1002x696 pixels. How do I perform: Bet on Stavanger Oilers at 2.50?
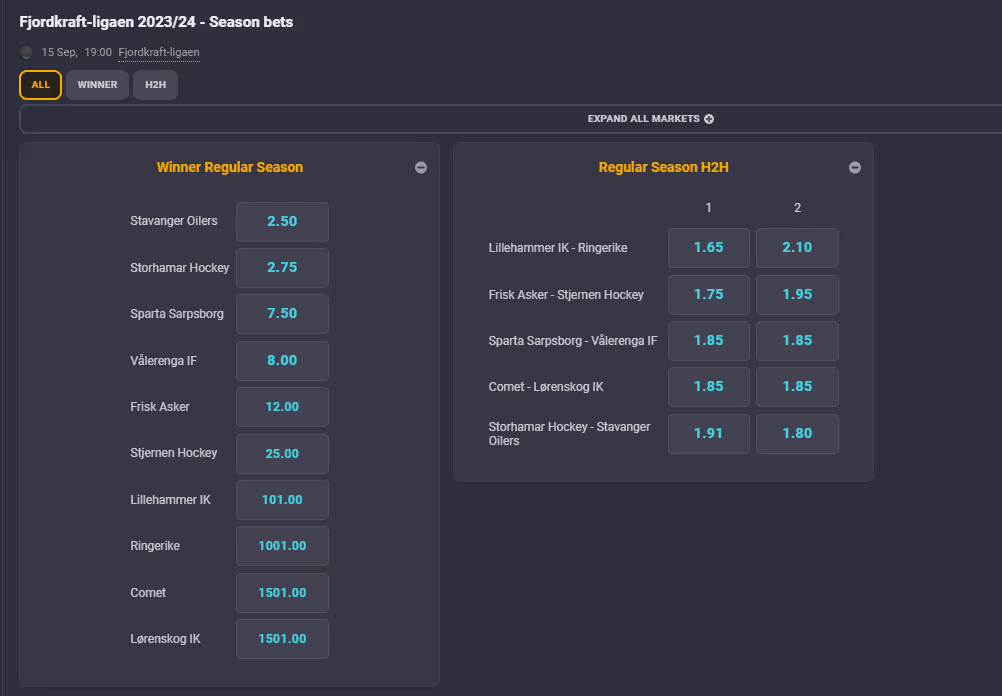pos(282,222)
